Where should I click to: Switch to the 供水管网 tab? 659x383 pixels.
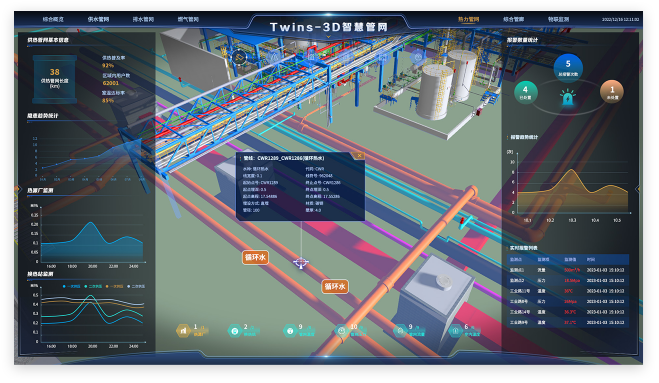click(x=98, y=19)
